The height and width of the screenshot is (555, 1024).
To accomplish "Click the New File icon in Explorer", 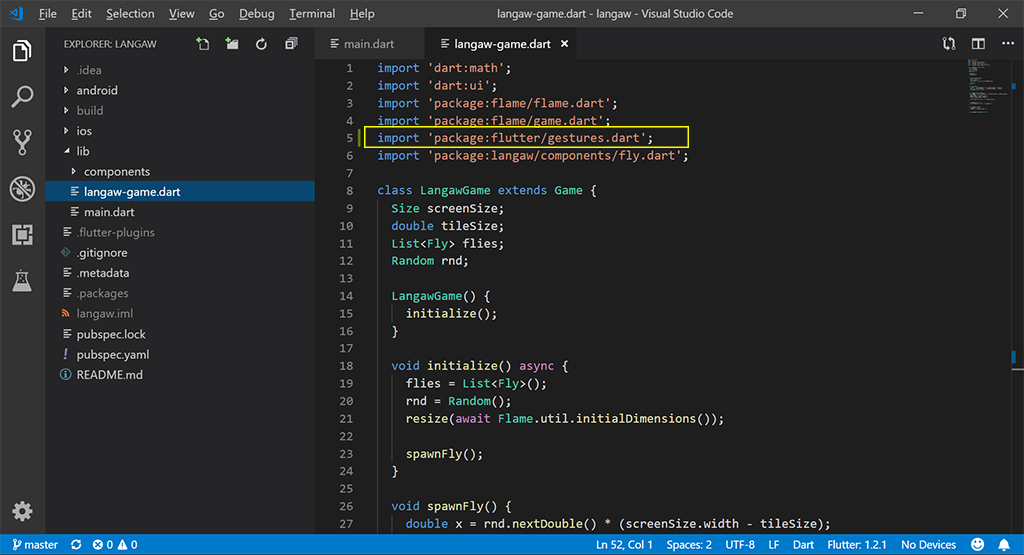I will click(x=203, y=44).
